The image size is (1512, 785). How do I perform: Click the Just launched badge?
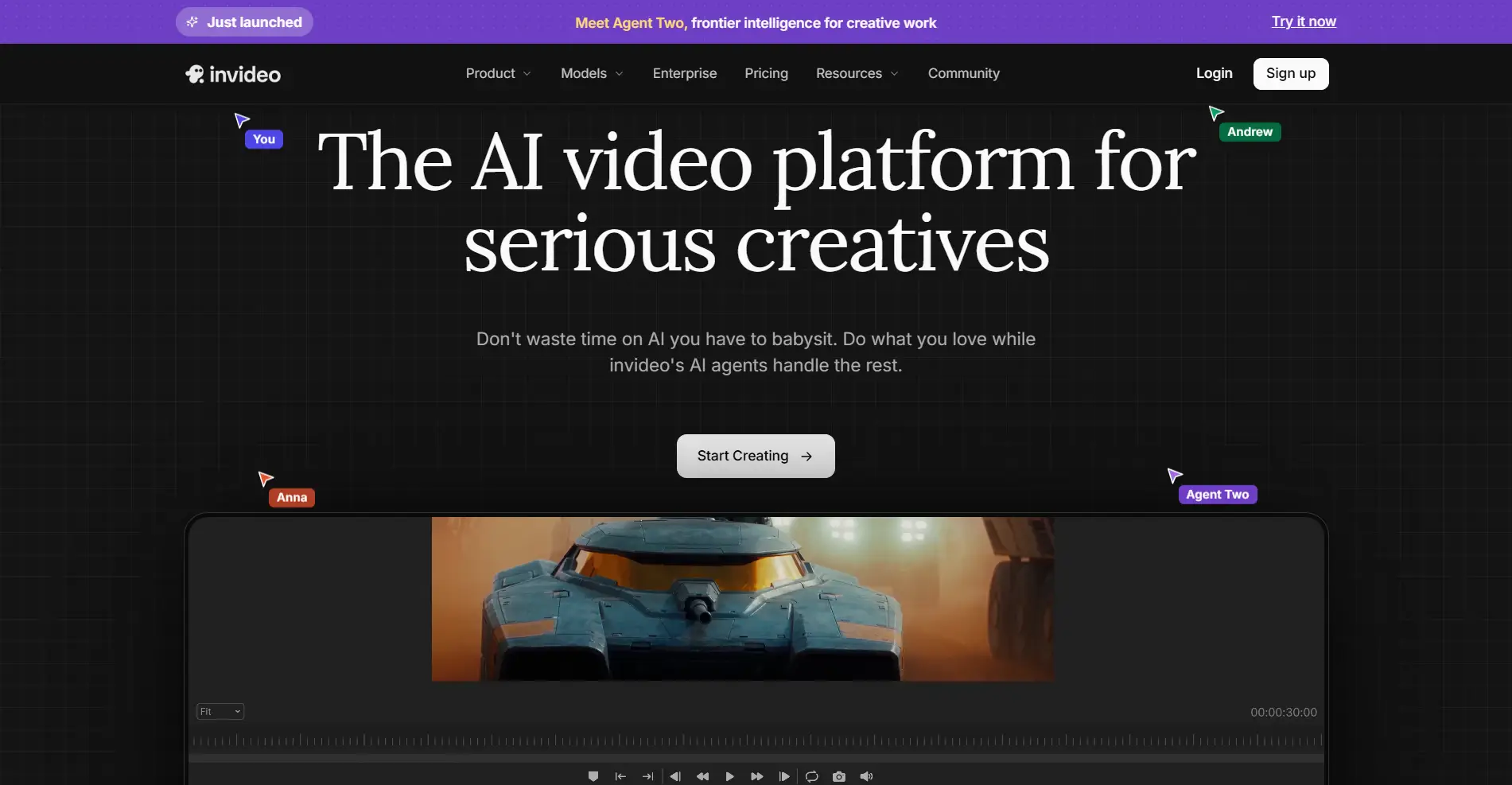[x=244, y=22]
